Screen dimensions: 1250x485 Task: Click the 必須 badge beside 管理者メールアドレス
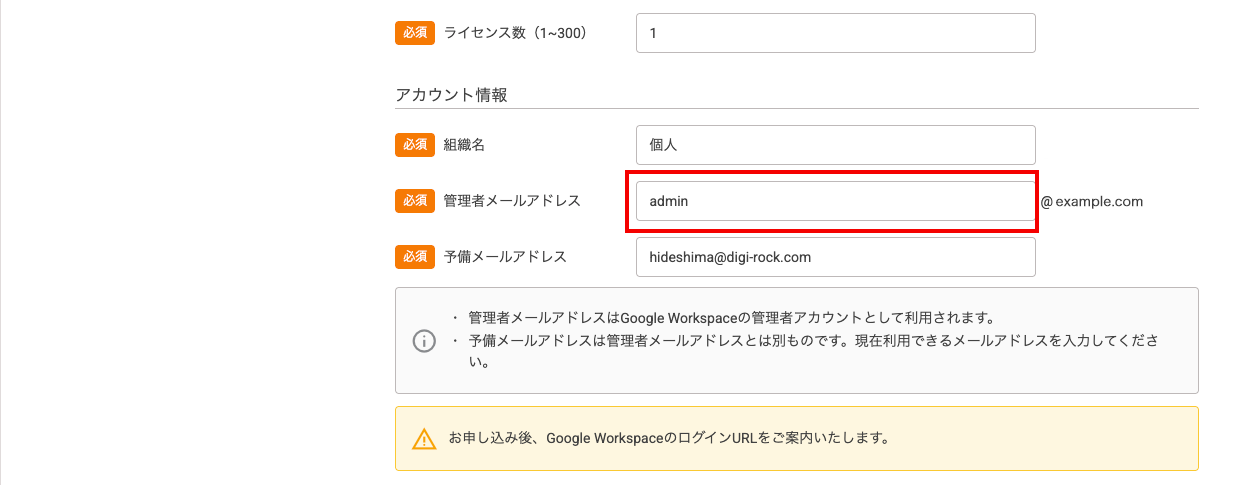coord(415,201)
